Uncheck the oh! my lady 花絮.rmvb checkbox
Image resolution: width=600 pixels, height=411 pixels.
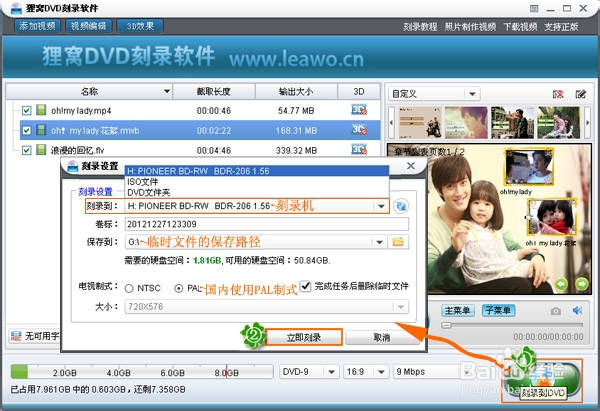pyautogui.click(x=26, y=130)
